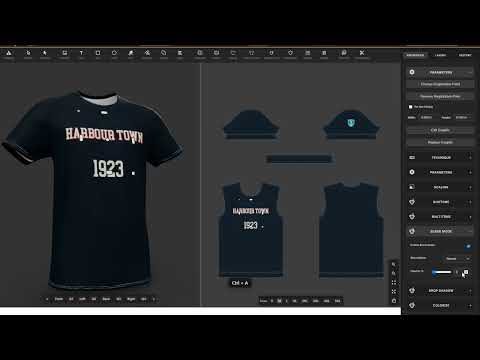Viewport: 480px width, 360px height.
Task: Expand the section directly above BLEND MODE
Action: [470, 217]
